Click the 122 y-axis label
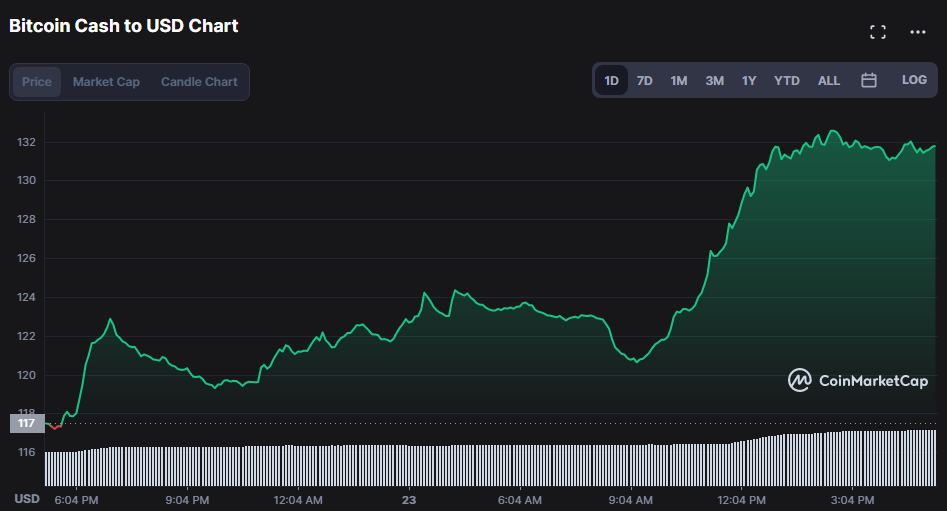947x511 pixels. coord(27,336)
